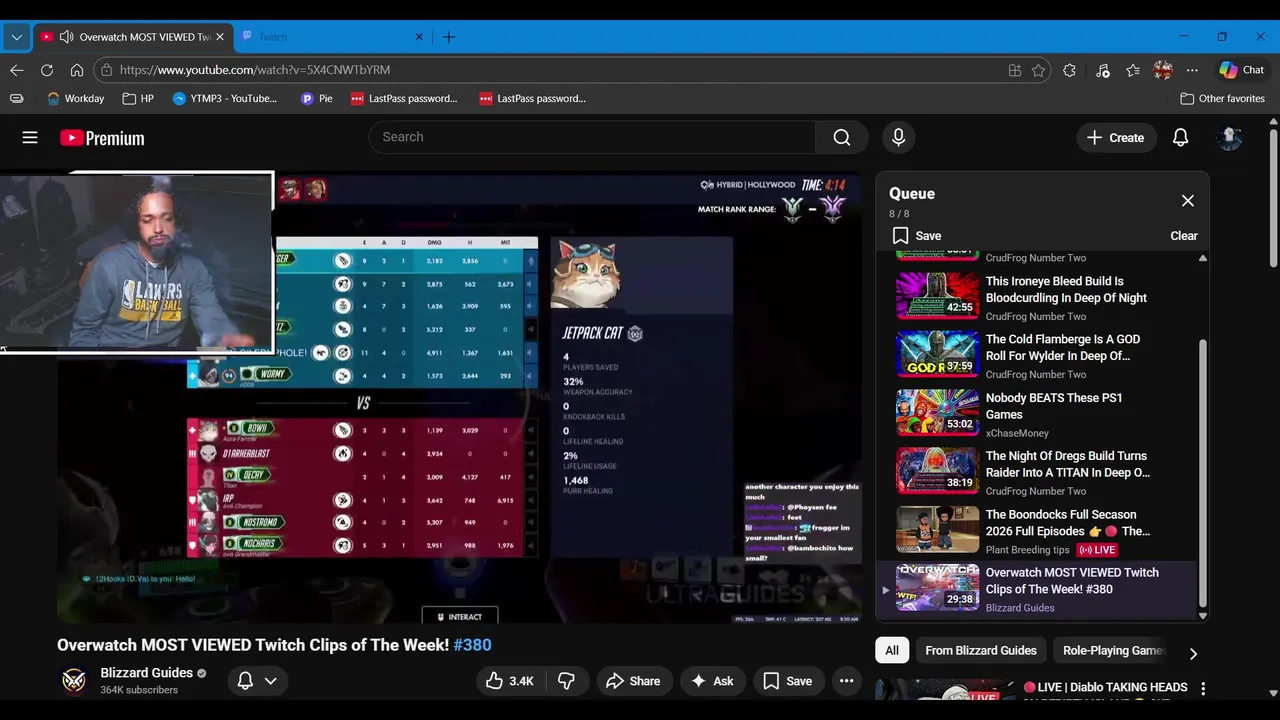Open YouTube notifications bell
1280x720 pixels.
pos(1180,138)
